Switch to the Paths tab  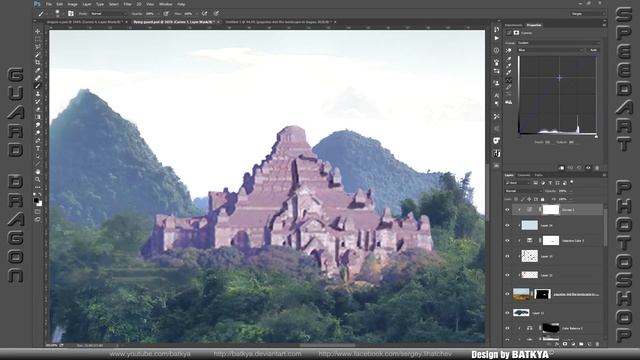[x=539, y=175]
